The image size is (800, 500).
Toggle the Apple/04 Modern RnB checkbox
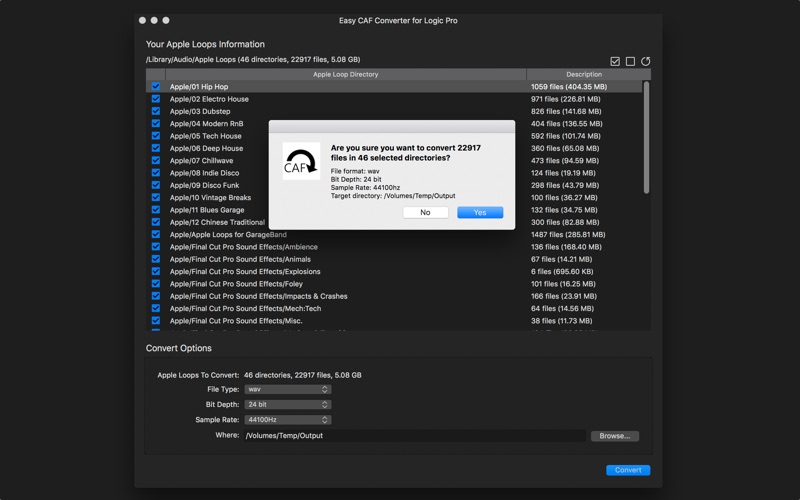156,123
